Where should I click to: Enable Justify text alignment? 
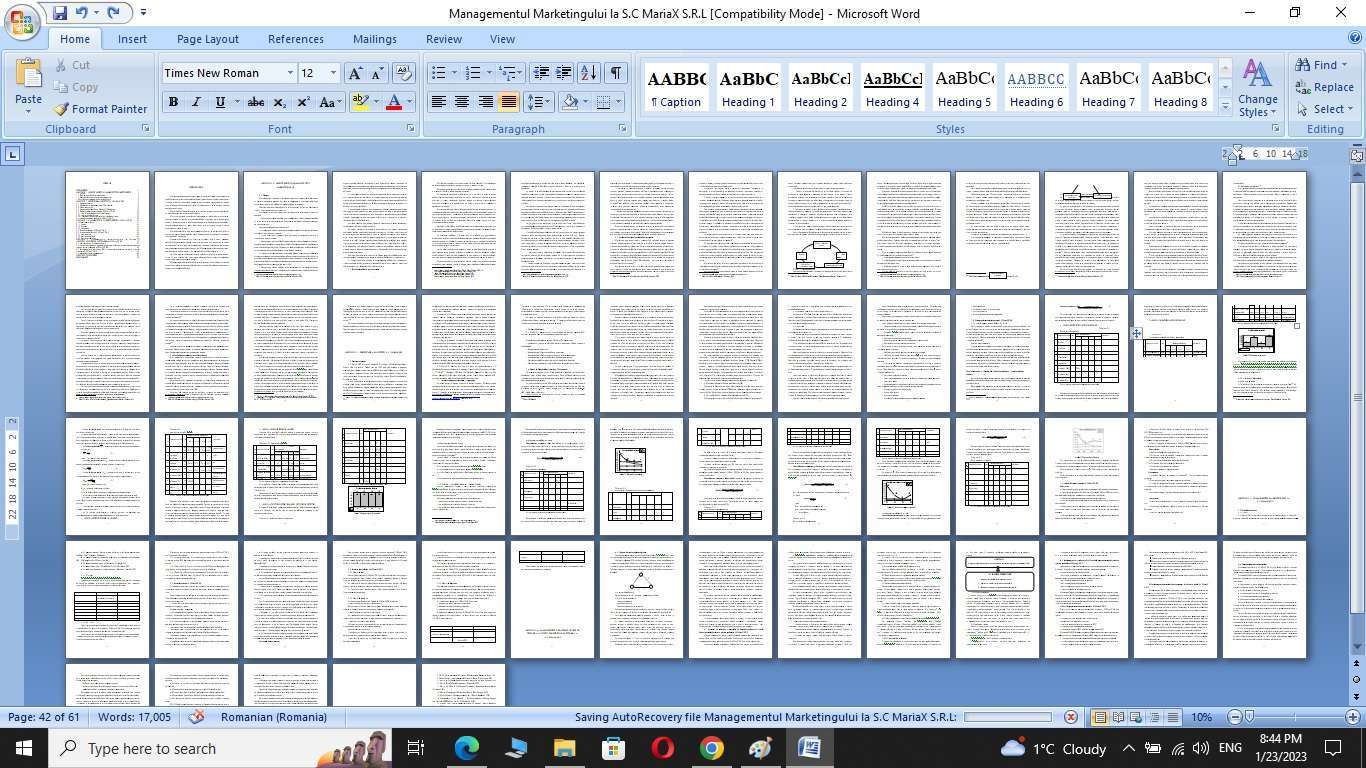pyautogui.click(x=509, y=102)
